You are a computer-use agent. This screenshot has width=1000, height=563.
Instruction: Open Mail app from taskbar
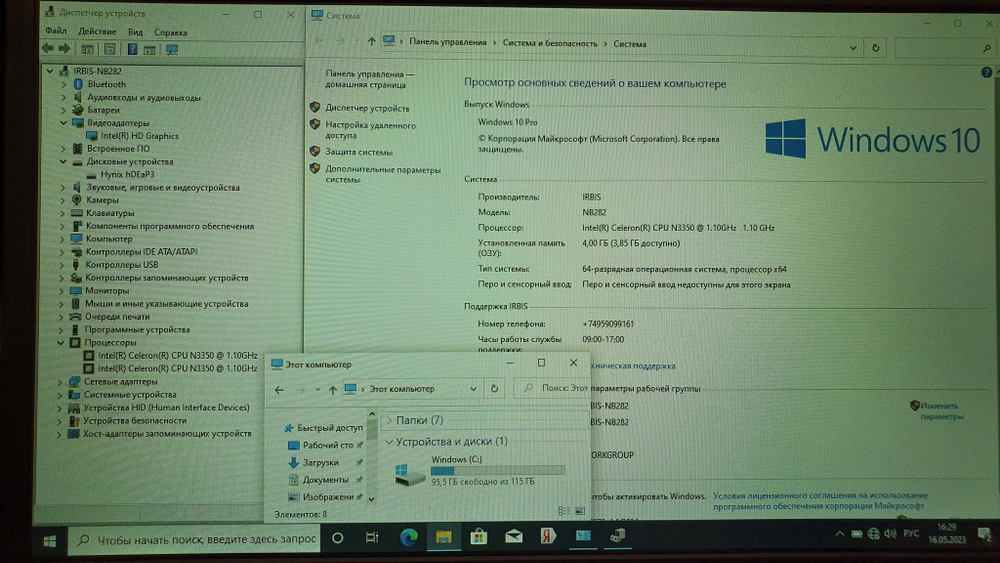[513, 537]
